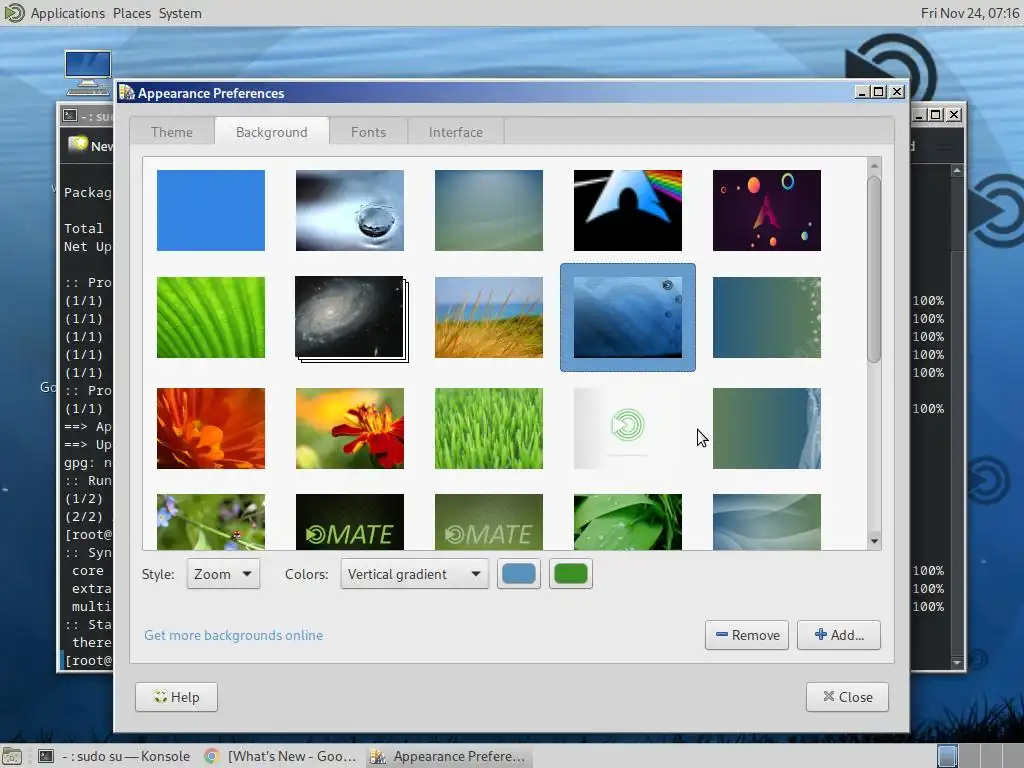1024x768 pixels.
Task: Switch to the Theme tab
Action: coord(172,132)
